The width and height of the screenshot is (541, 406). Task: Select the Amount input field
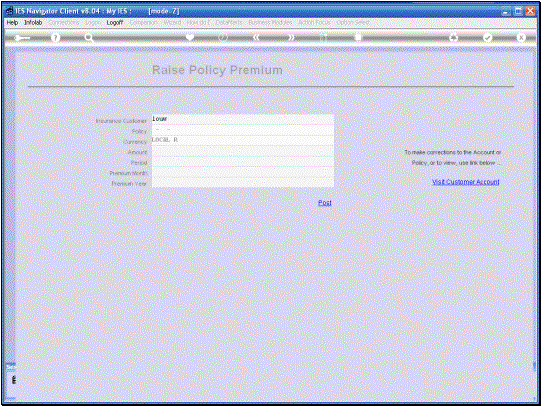click(x=243, y=151)
